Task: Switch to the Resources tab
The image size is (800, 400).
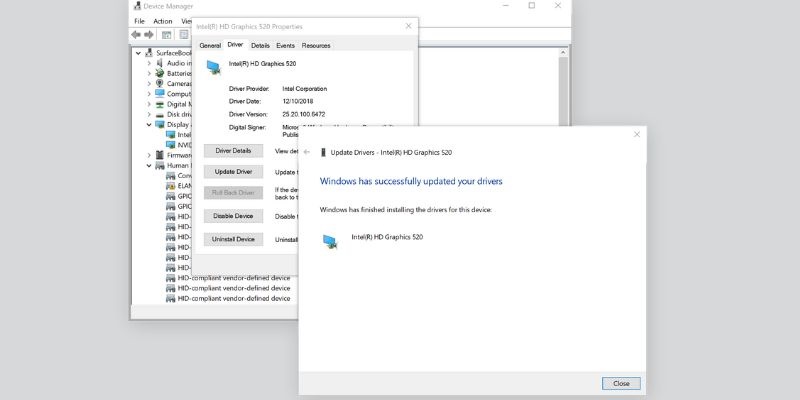Action: [316, 45]
